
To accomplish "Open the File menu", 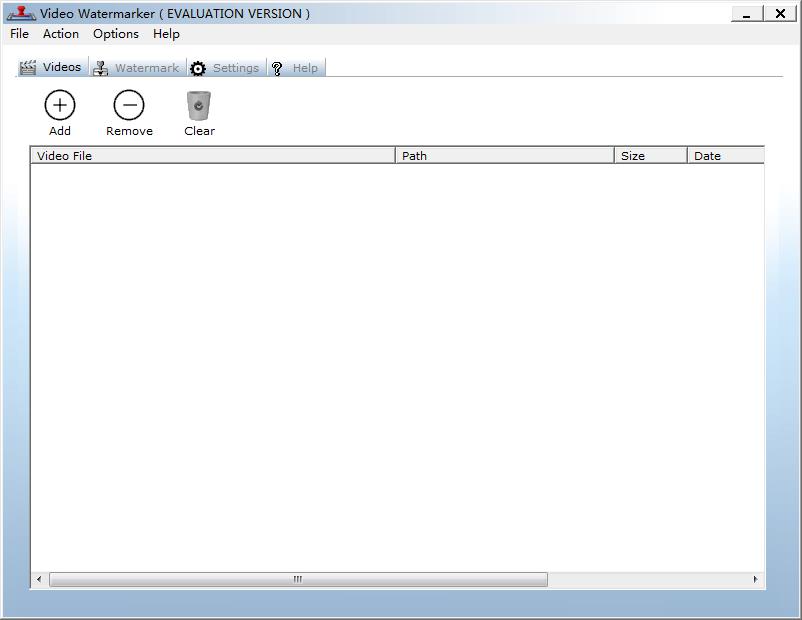I will click(19, 34).
